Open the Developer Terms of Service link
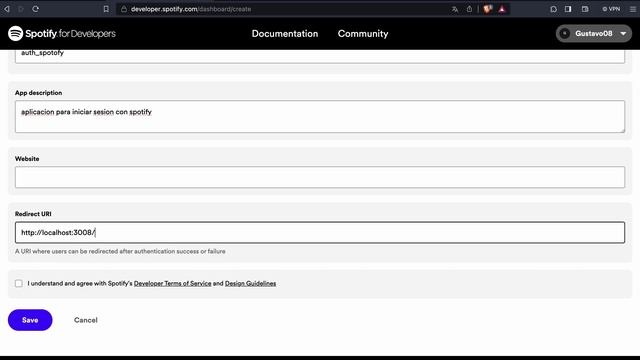The height and width of the screenshot is (360, 640). click(173, 283)
